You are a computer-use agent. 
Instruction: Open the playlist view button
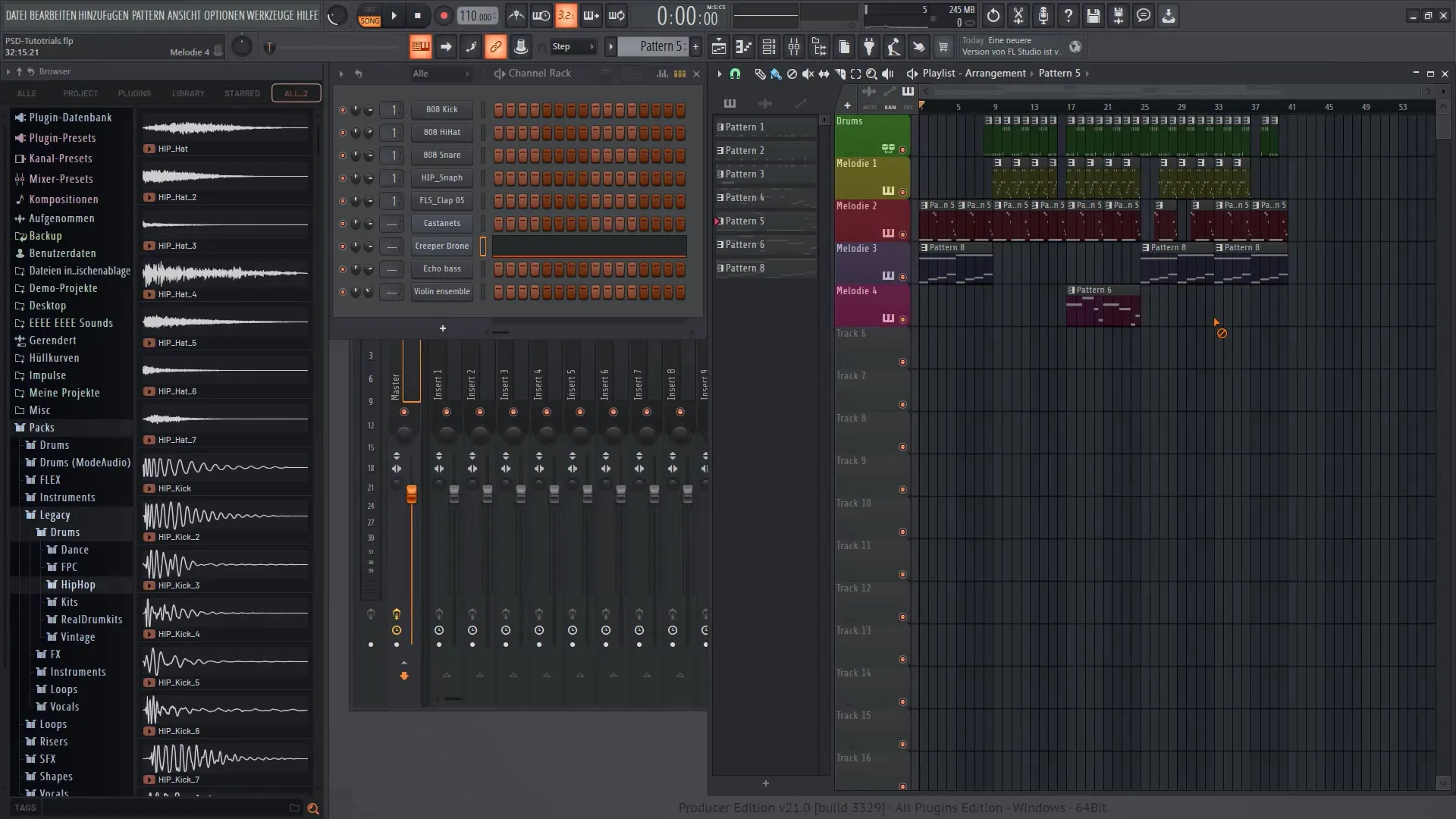(x=719, y=47)
